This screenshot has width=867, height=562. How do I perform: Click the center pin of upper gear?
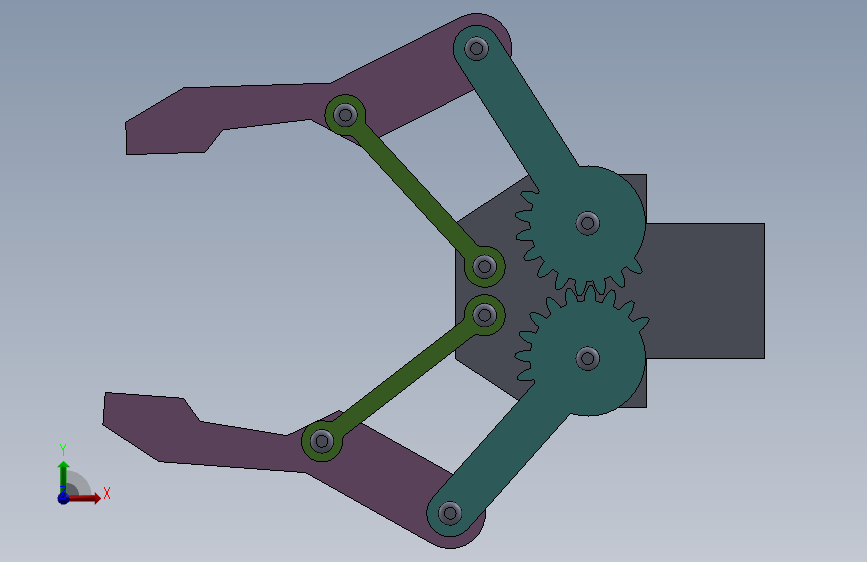pyautogui.click(x=588, y=223)
